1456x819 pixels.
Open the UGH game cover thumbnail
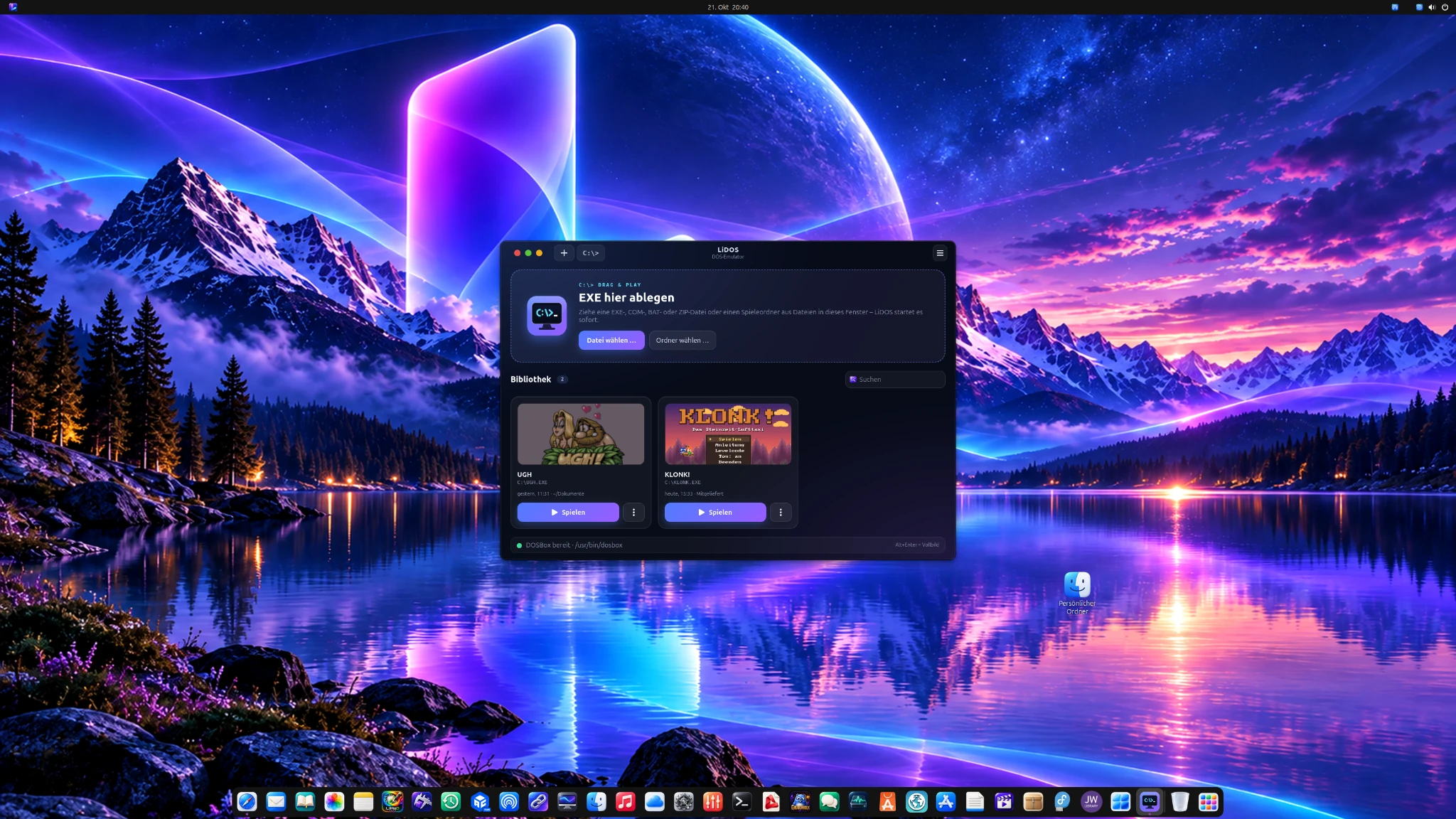click(x=581, y=434)
